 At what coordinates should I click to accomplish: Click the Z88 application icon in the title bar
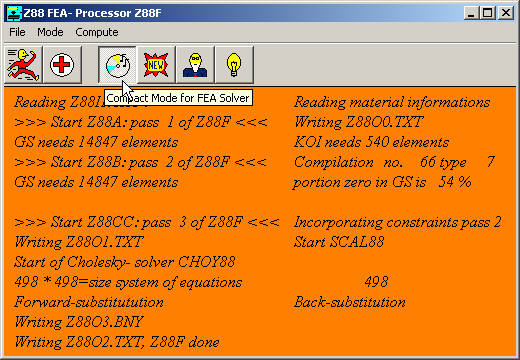point(14,13)
